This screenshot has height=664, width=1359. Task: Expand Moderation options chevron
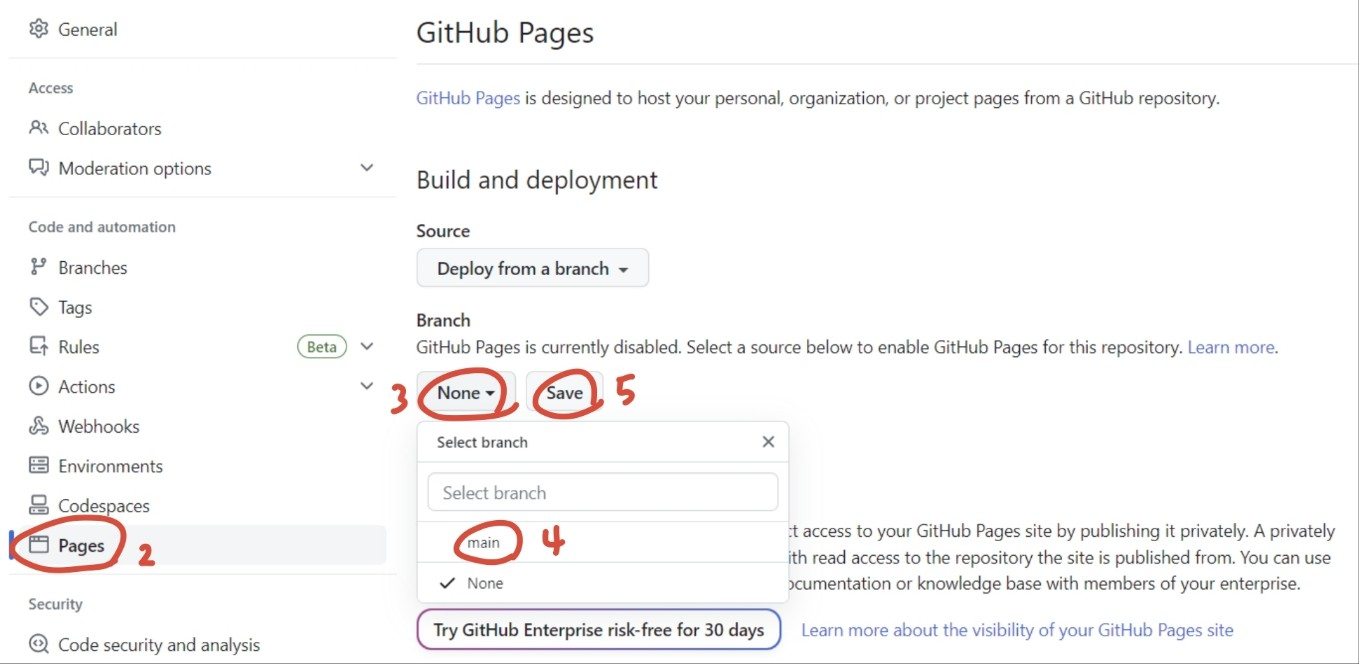click(x=367, y=168)
